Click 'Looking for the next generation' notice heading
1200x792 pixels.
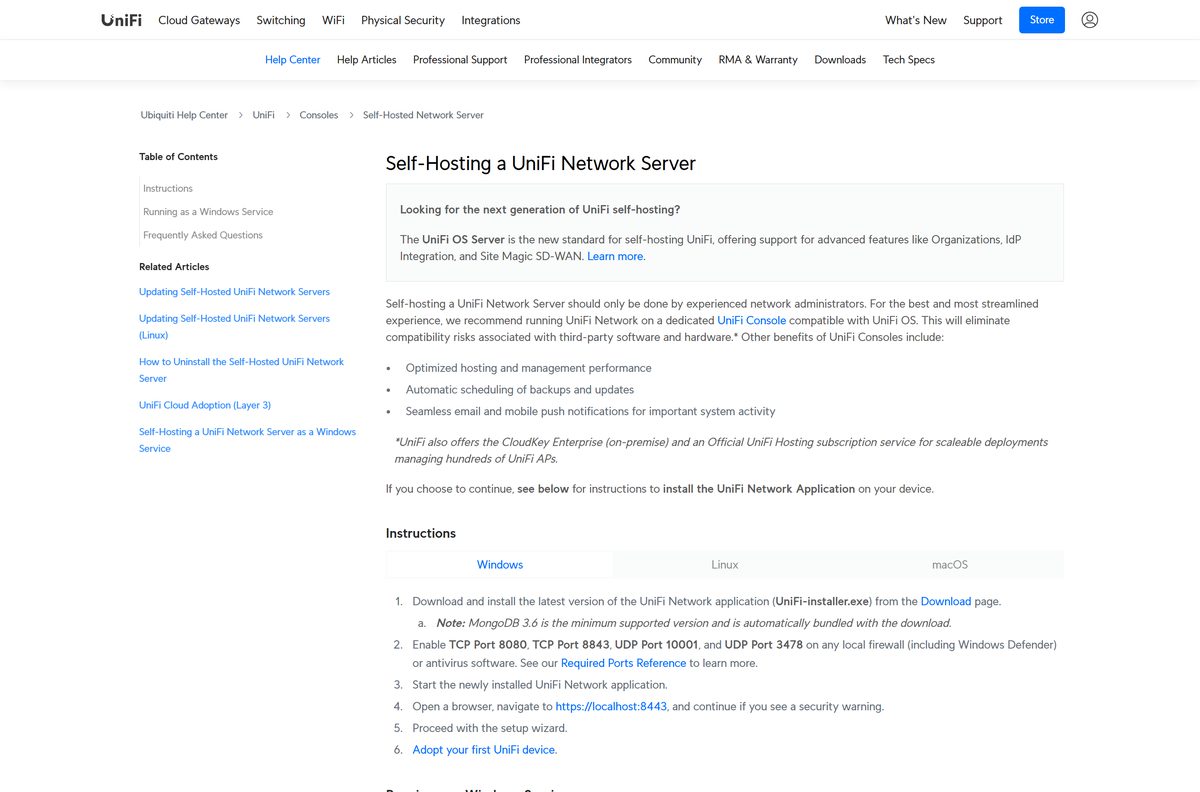540,210
